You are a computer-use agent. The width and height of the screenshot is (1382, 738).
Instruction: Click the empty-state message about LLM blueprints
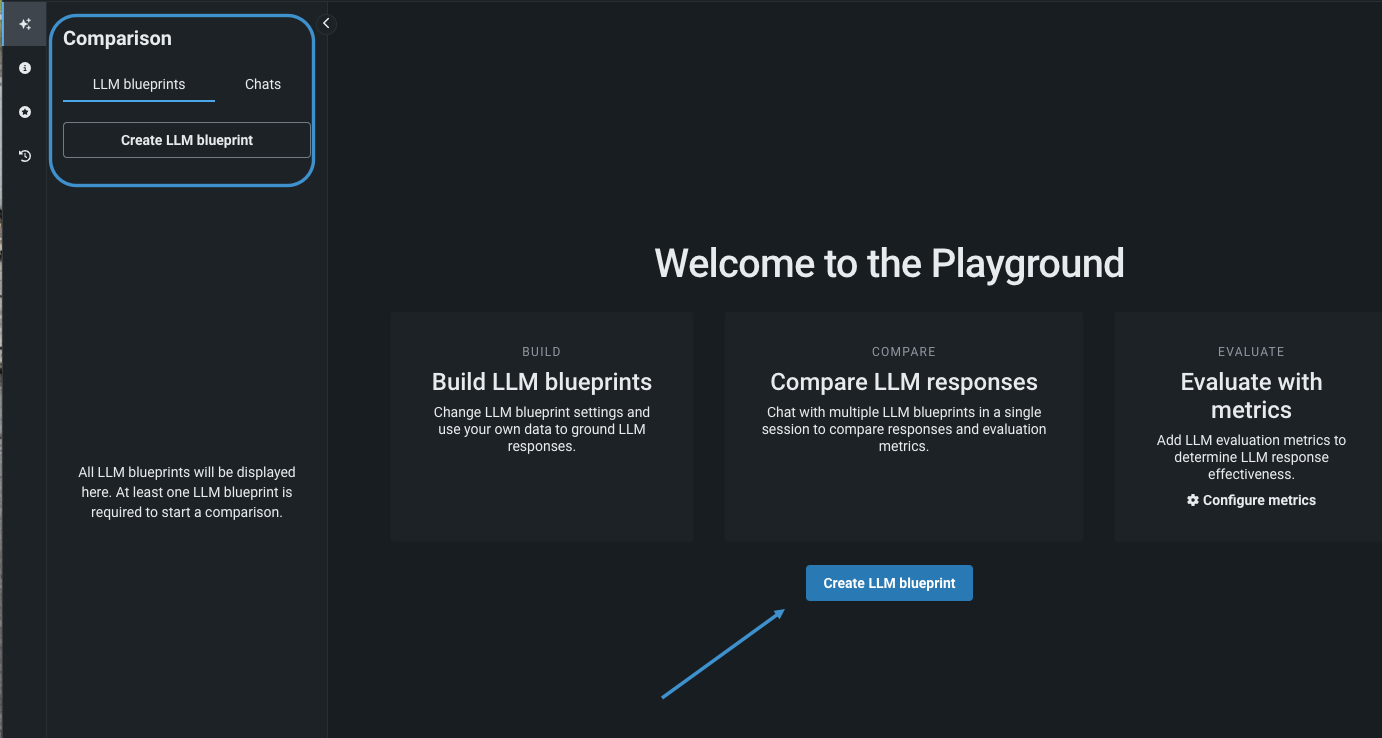pos(187,492)
